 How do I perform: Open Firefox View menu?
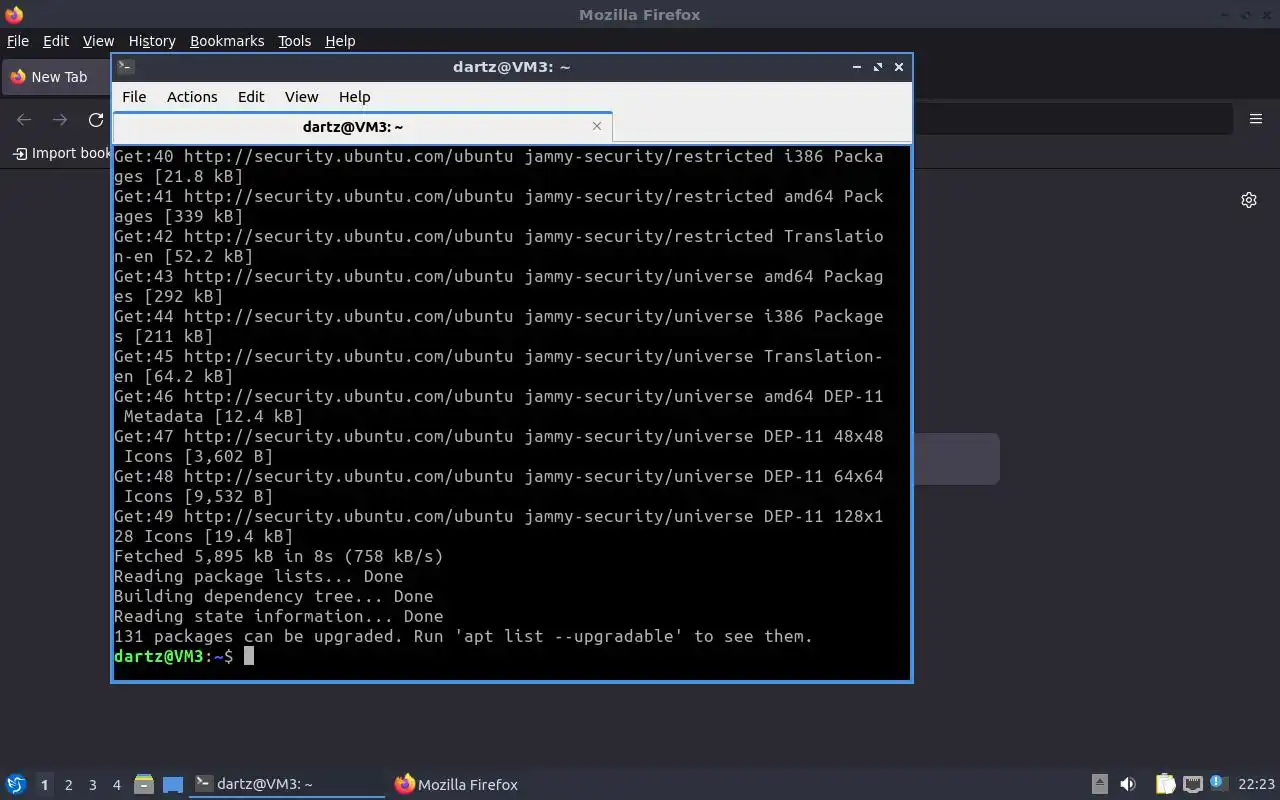pos(98,41)
